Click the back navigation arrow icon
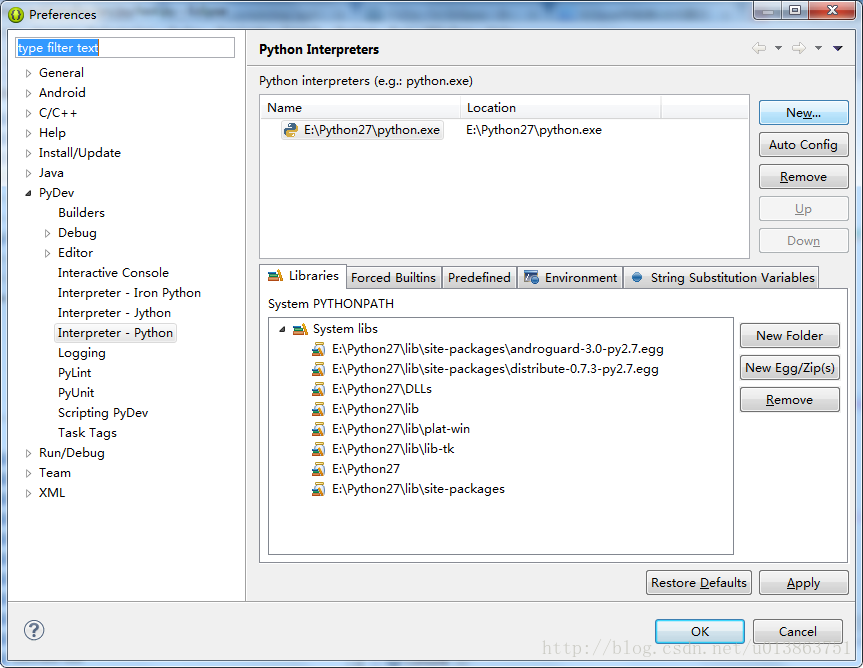Viewport: 863px width, 668px height. click(759, 48)
